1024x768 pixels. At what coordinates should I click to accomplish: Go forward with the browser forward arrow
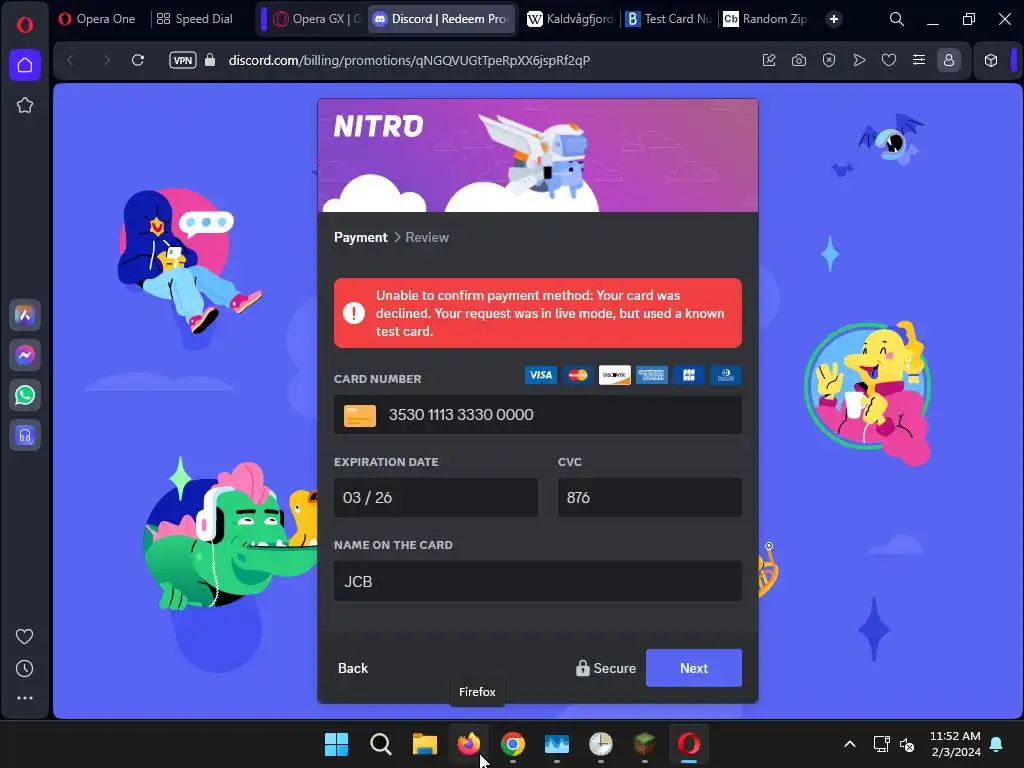point(106,60)
